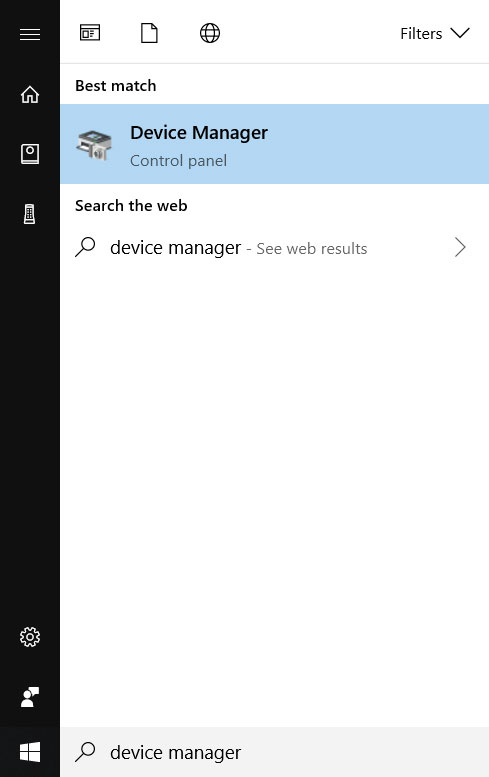
Task: Filter results by Documents icon
Action: click(x=149, y=33)
